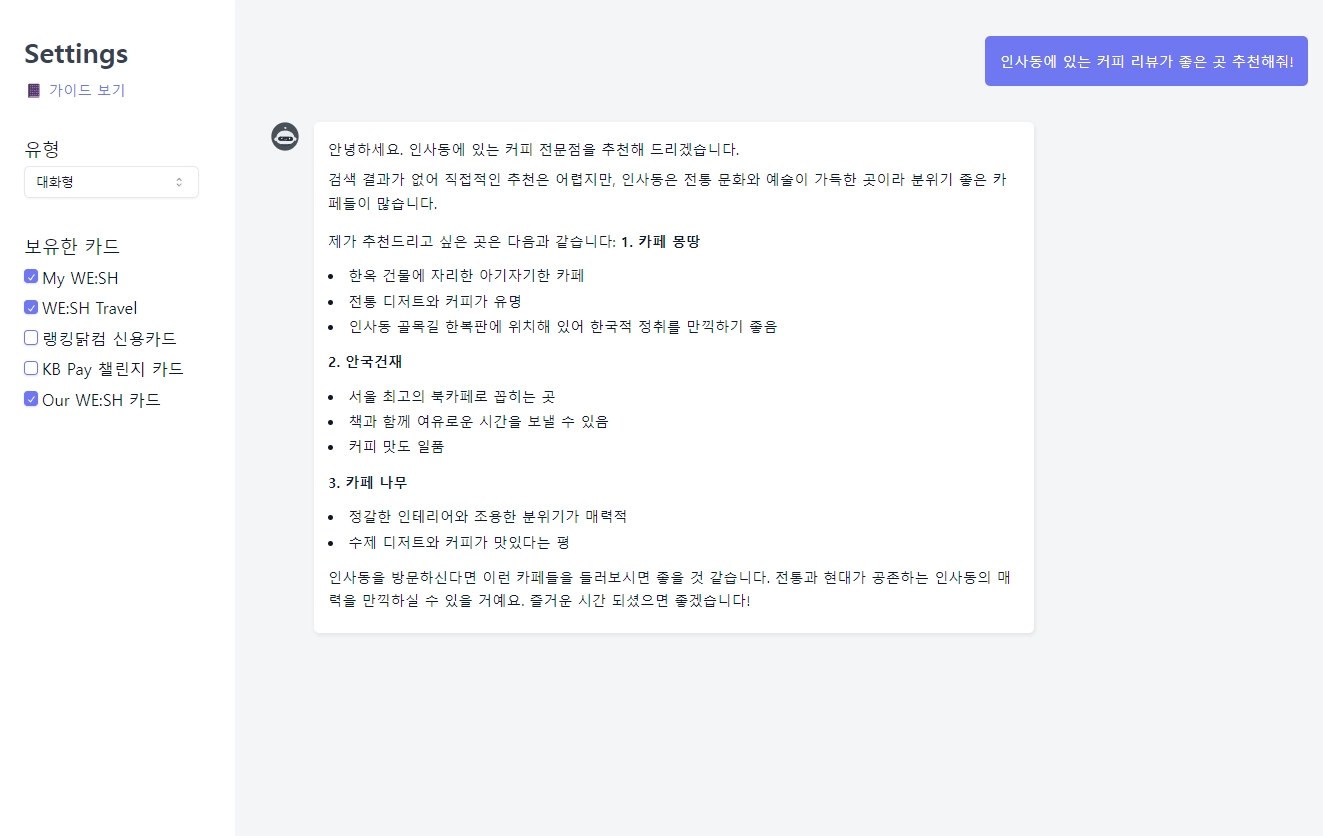Click the user message bubble about 인사동 커피
Screen dimensions: 1323x836
(1146, 61)
